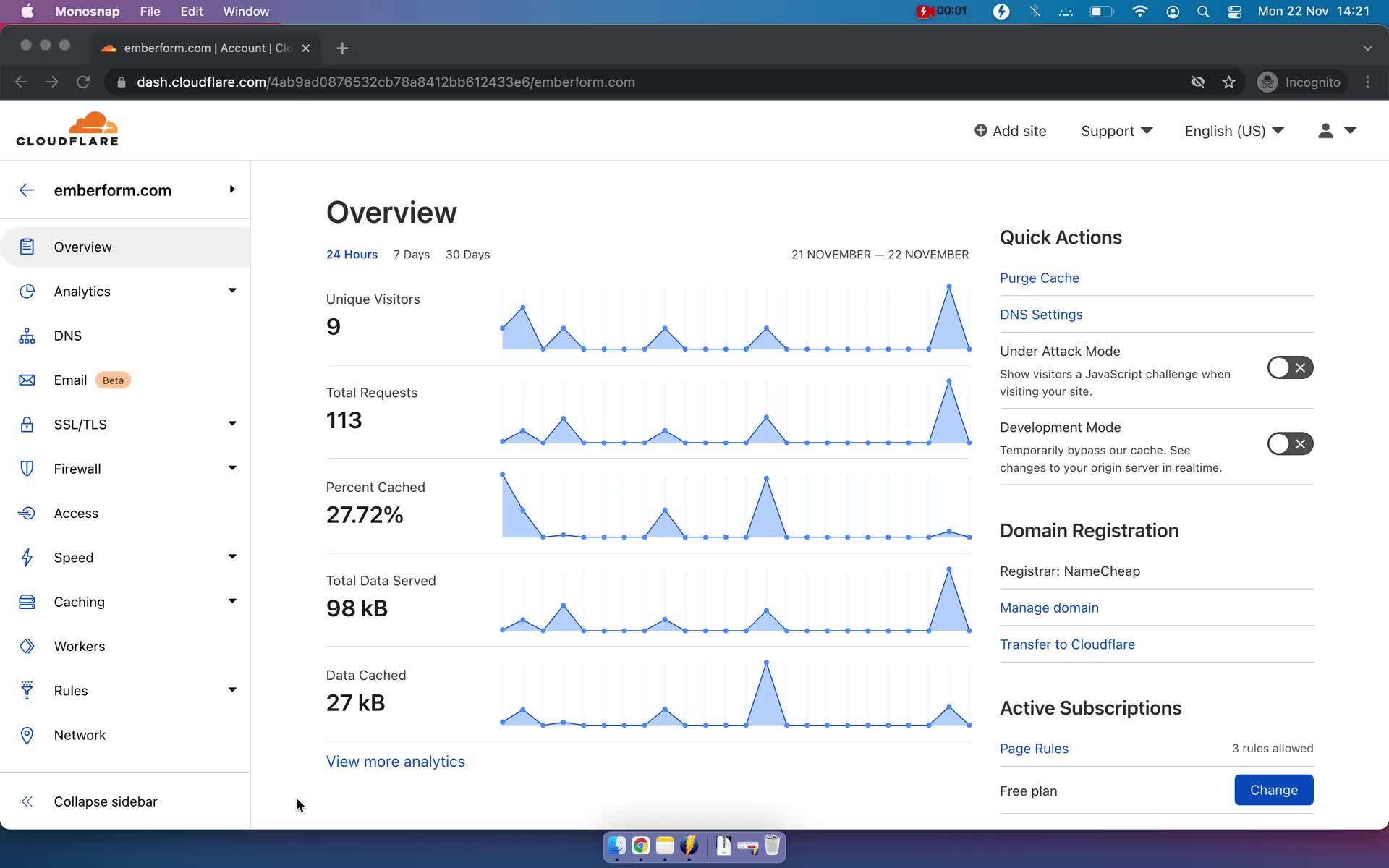This screenshot has width=1389, height=868.
Task: Open Chrome three-dot menu
Action: coord(1367,82)
